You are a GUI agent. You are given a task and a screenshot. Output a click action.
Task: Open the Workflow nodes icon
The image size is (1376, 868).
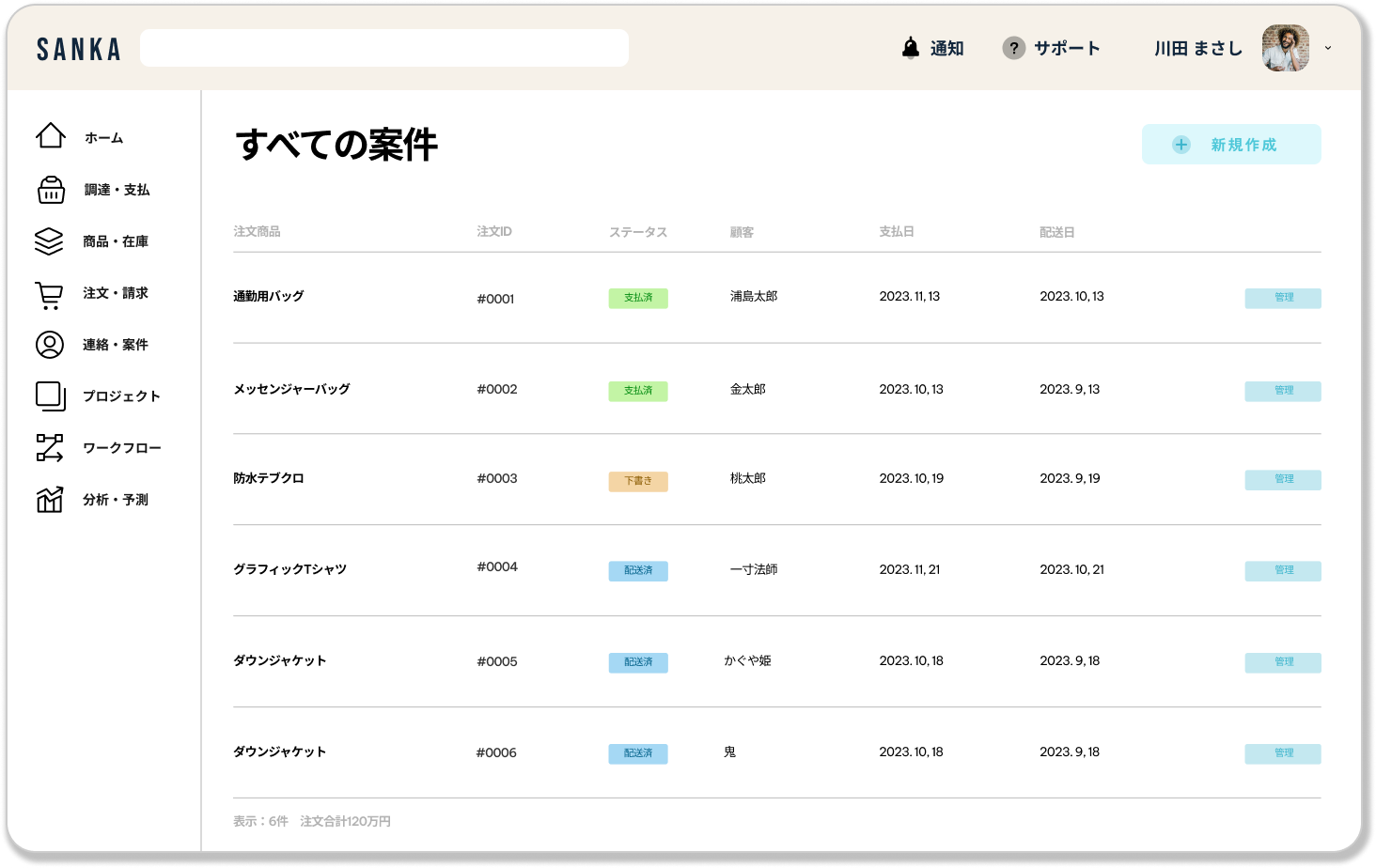(50, 448)
